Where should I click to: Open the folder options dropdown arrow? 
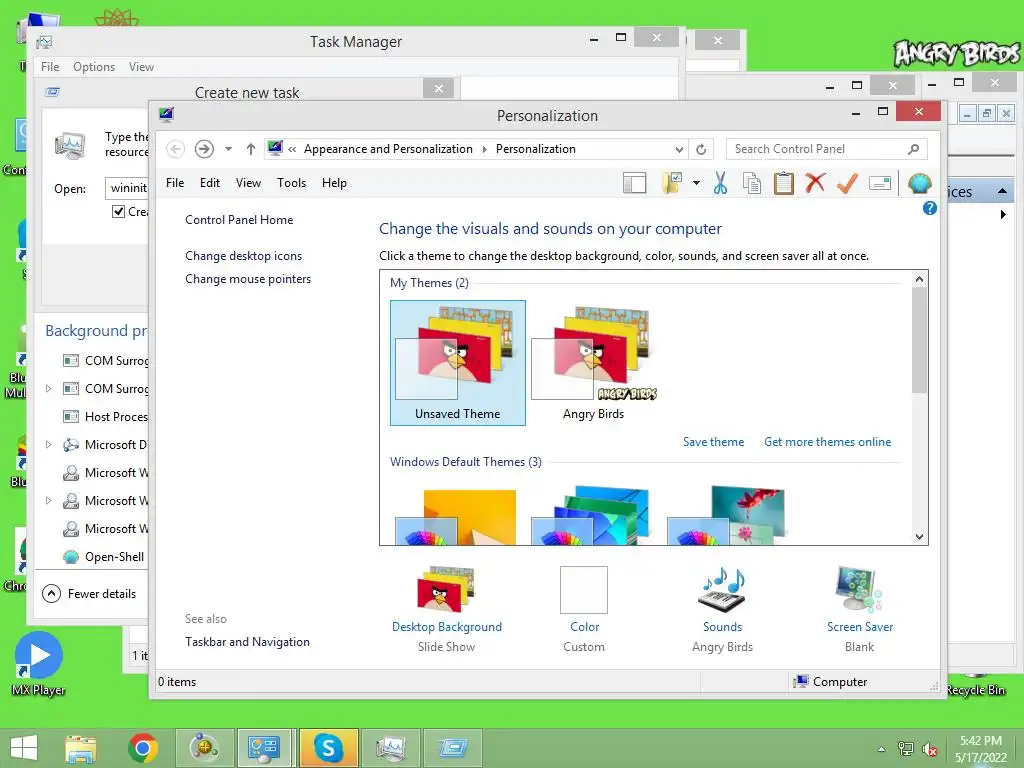pos(696,184)
